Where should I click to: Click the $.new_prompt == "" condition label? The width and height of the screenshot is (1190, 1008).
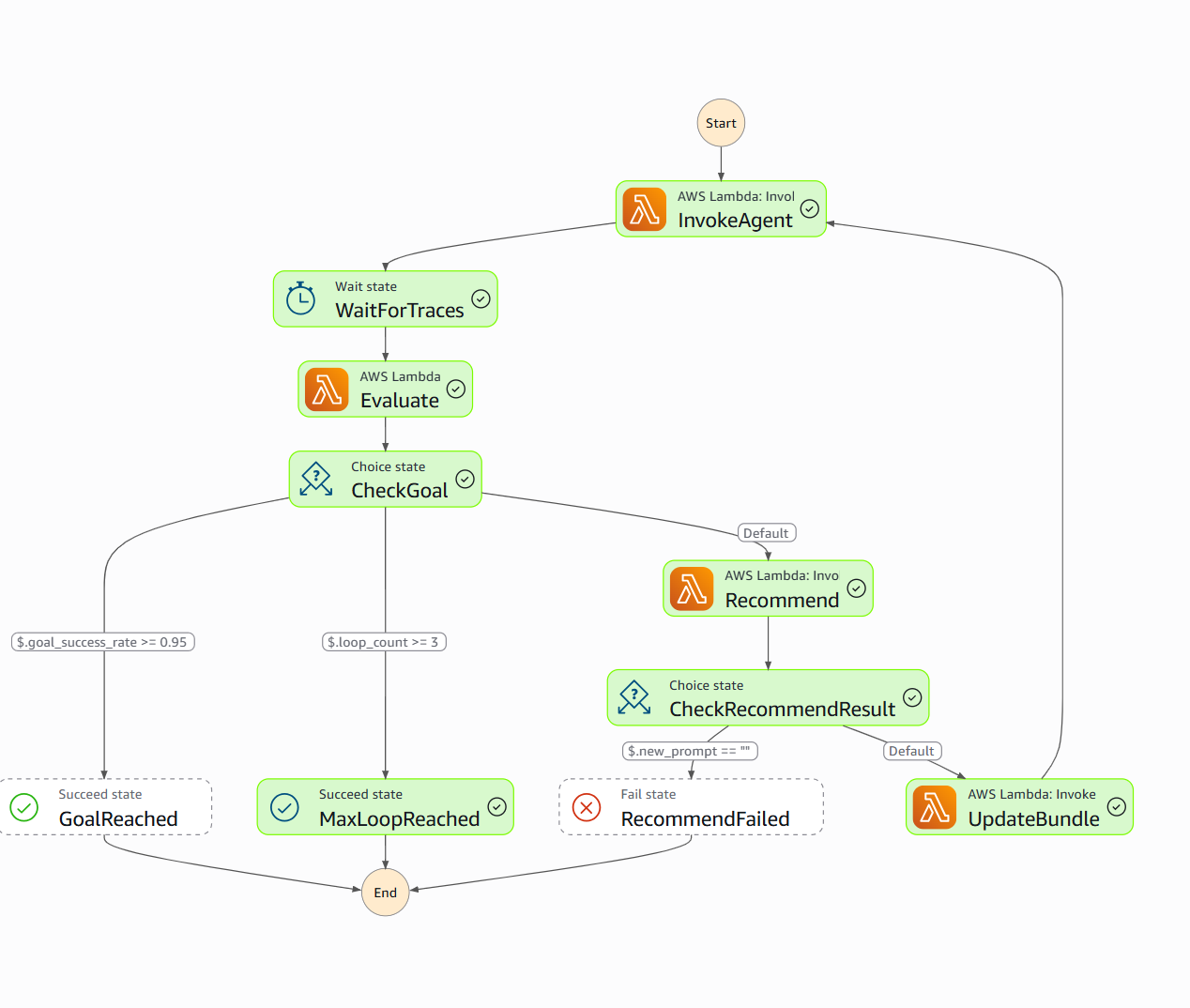click(690, 751)
